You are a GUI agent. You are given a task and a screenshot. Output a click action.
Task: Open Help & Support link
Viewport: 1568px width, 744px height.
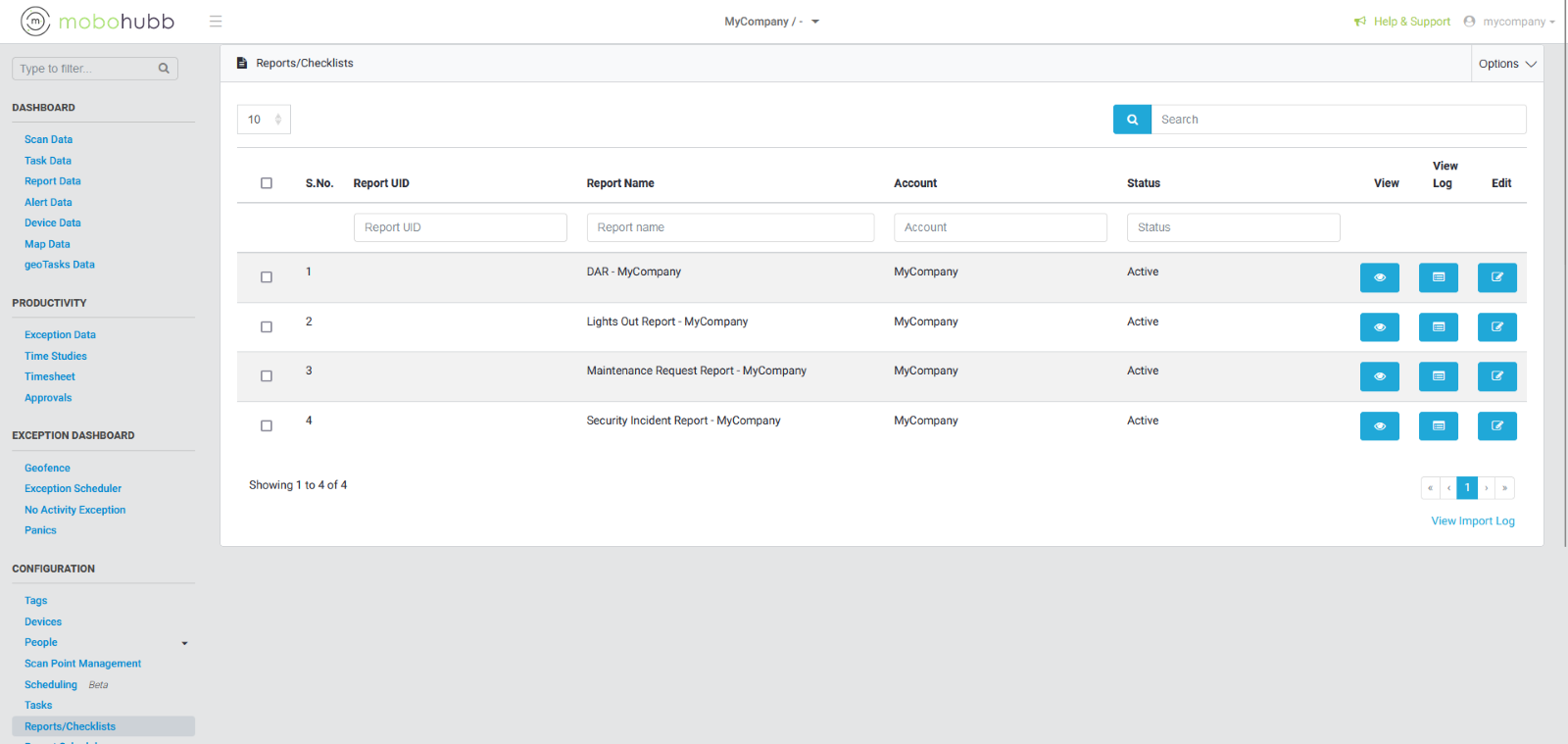(1410, 22)
